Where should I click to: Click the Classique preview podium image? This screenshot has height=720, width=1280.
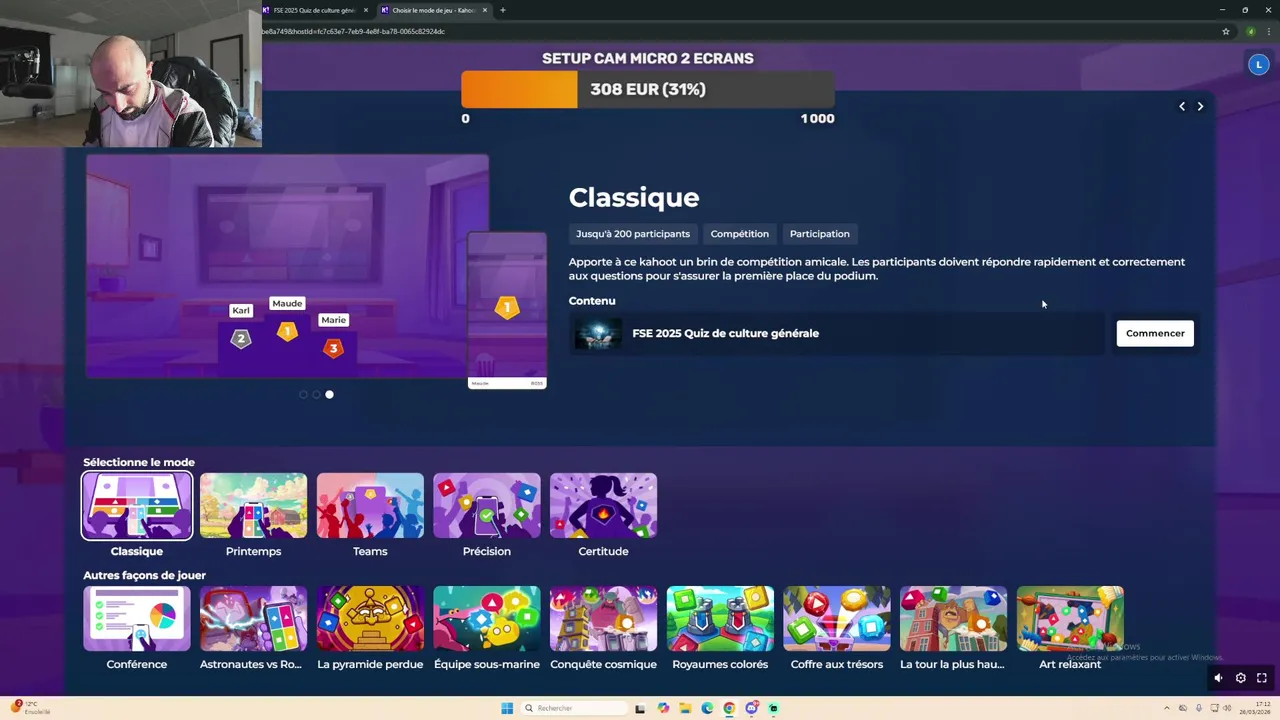pyautogui.click(x=287, y=266)
